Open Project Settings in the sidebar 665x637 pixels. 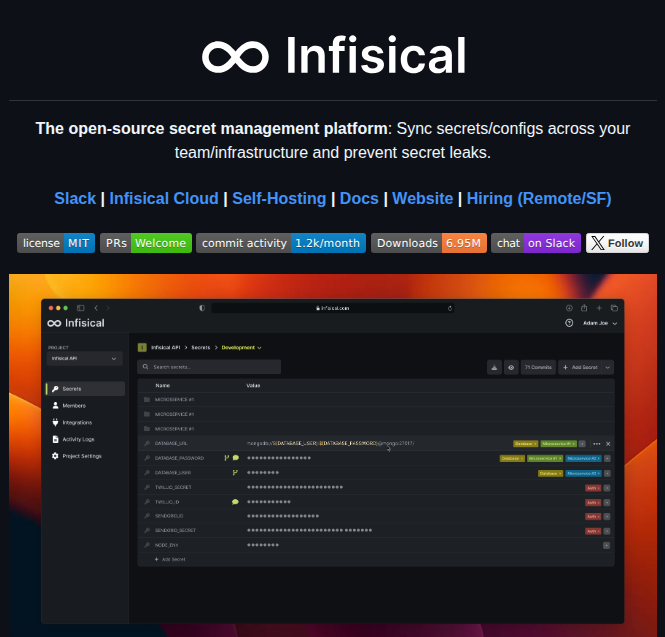[82, 456]
